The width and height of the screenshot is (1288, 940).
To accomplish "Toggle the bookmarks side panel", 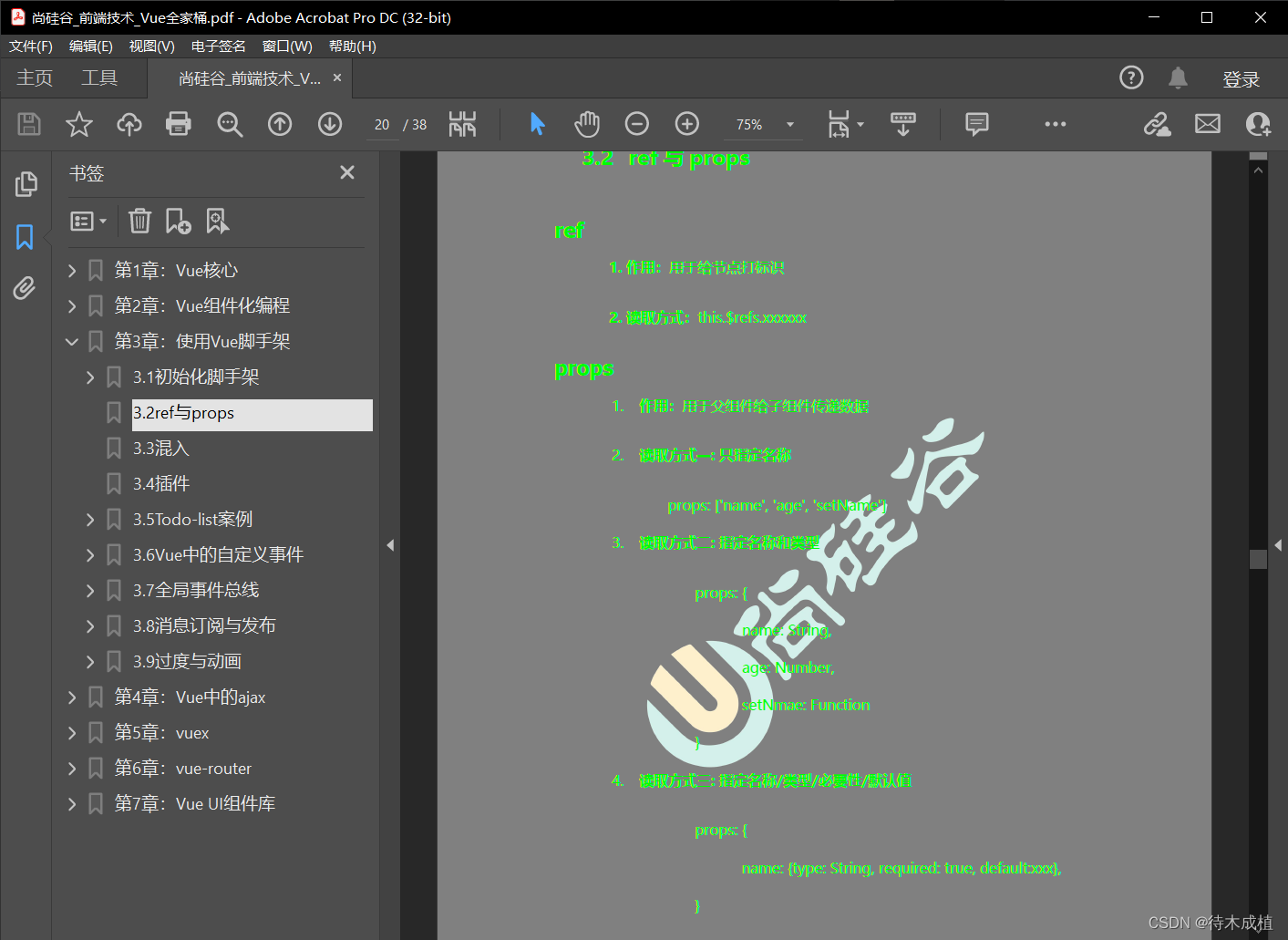I will point(25,237).
